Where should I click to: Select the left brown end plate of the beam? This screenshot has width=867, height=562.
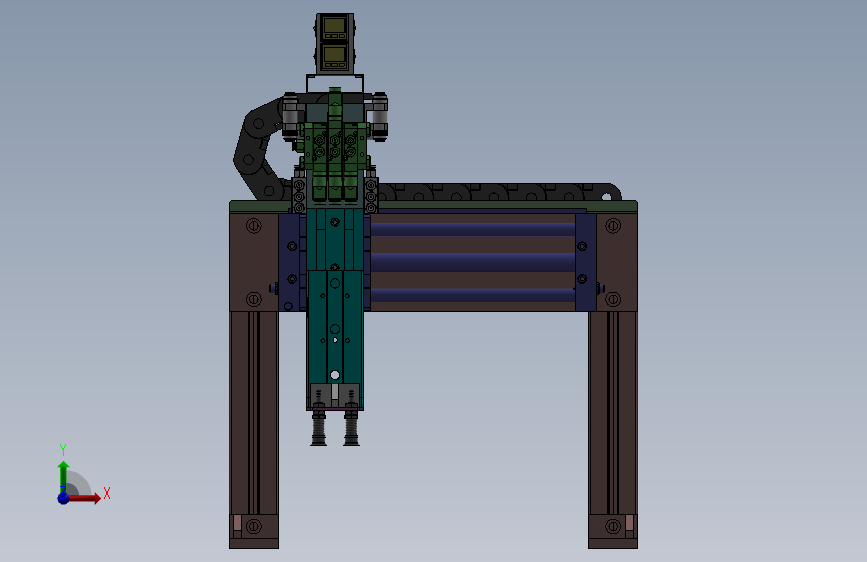(254, 262)
